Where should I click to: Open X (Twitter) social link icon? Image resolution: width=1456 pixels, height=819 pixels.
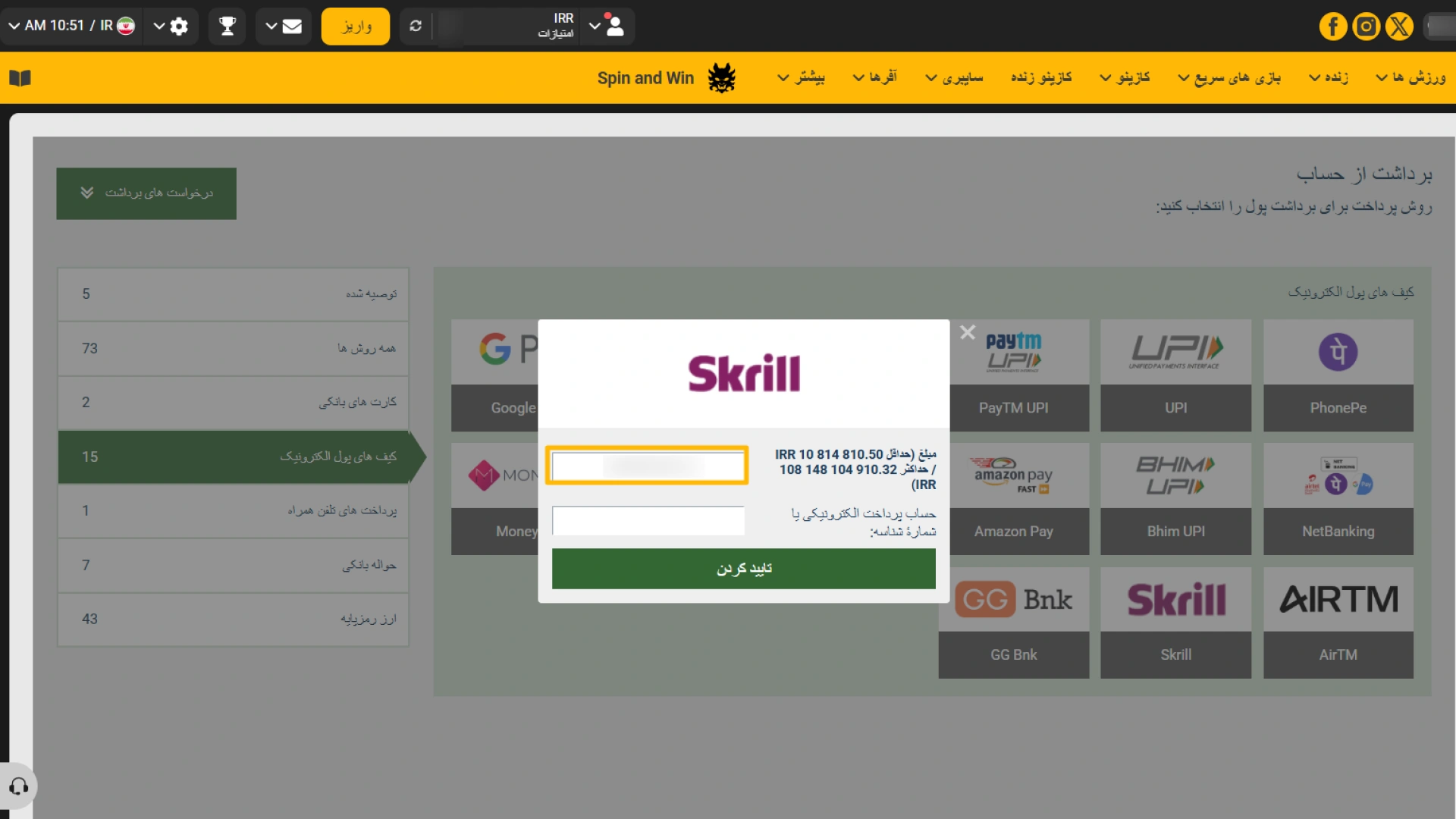(1399, 27)
